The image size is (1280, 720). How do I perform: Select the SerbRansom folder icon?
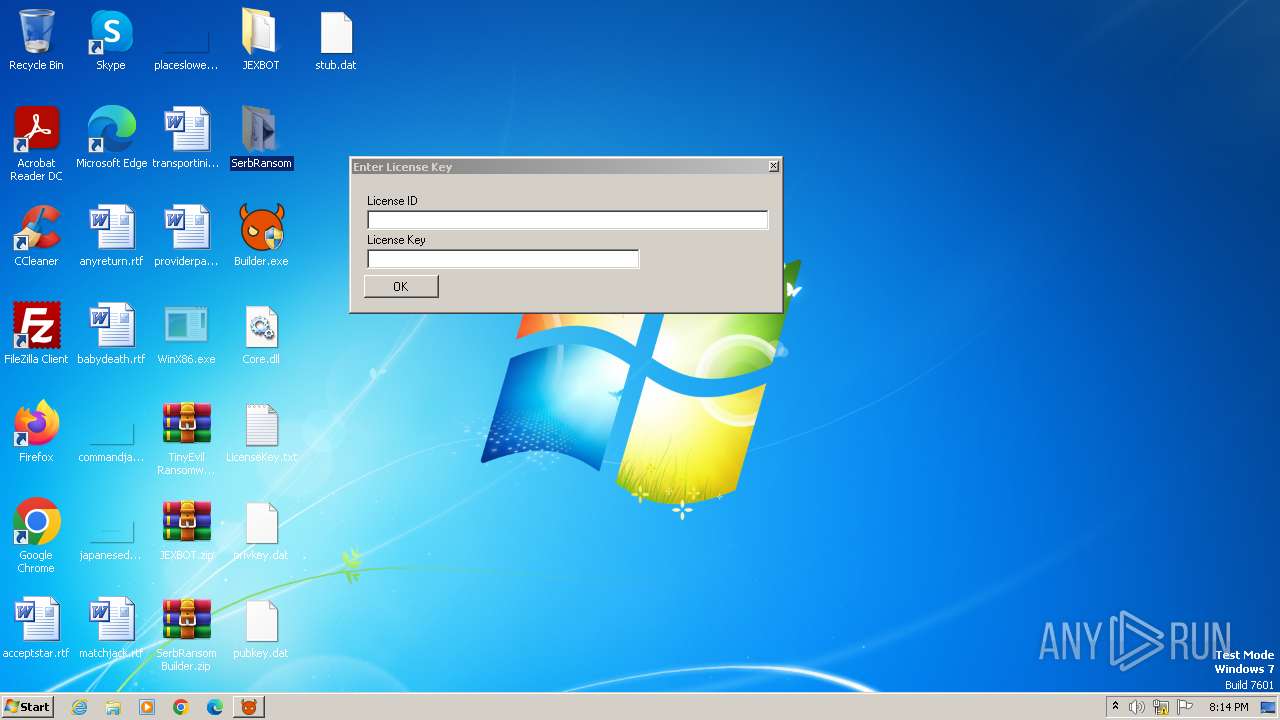[x=261, y=138]
